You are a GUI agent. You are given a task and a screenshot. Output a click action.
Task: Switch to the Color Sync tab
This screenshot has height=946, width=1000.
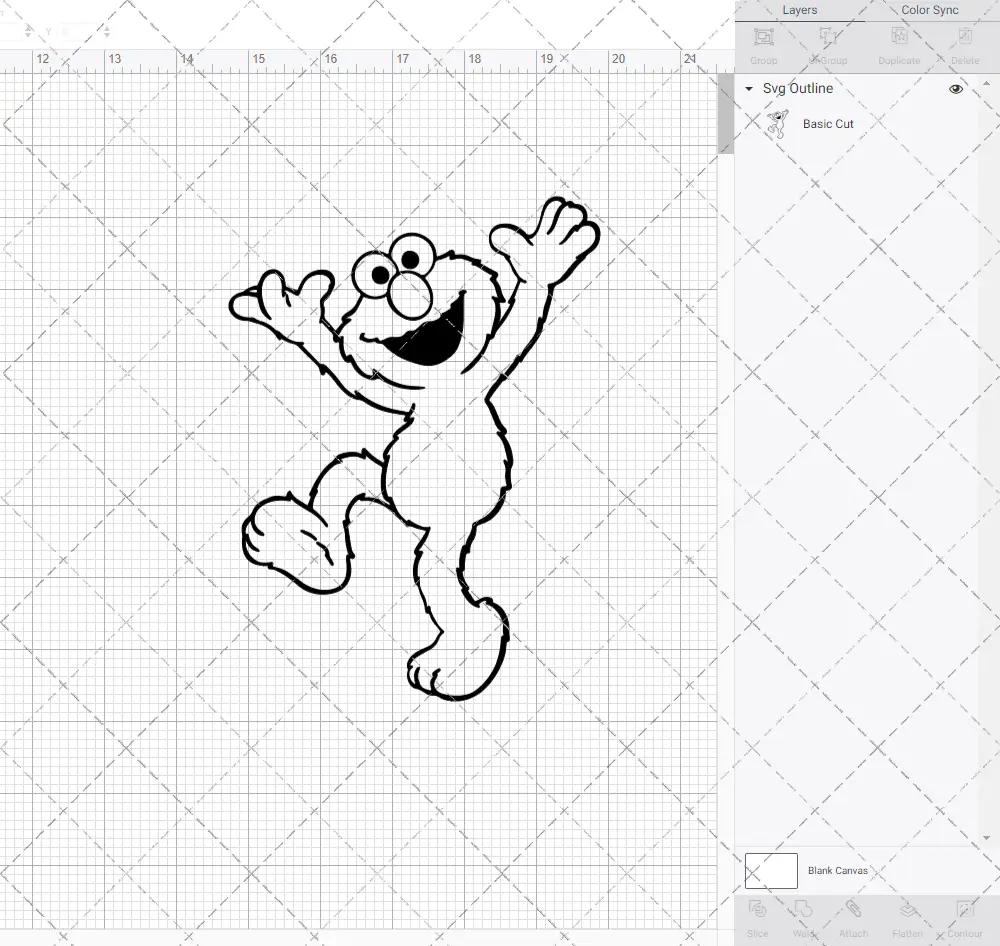pyautogui.click(x=928, y=10)
